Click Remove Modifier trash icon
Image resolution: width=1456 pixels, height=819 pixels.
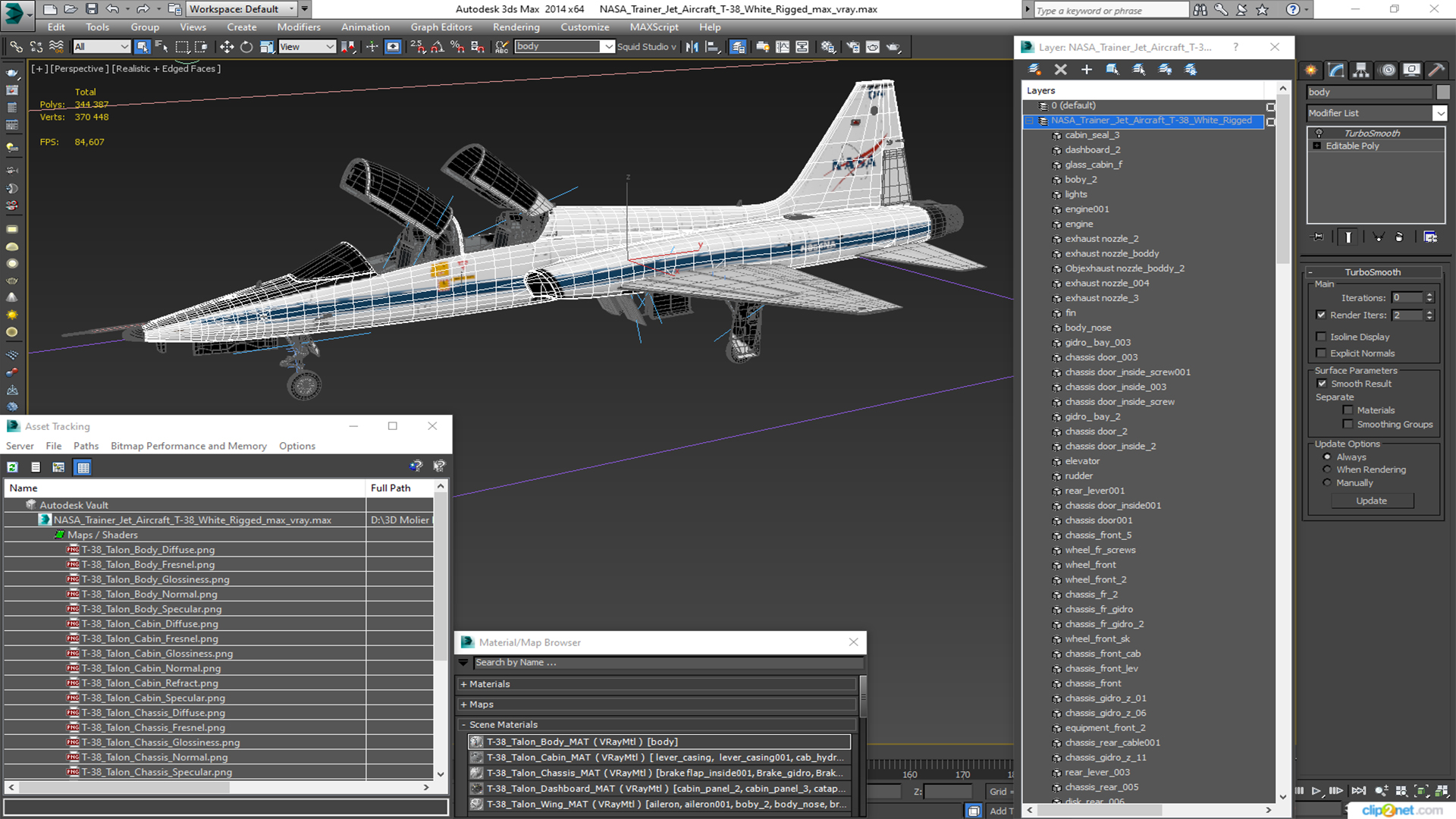(x=1399, y=237)
